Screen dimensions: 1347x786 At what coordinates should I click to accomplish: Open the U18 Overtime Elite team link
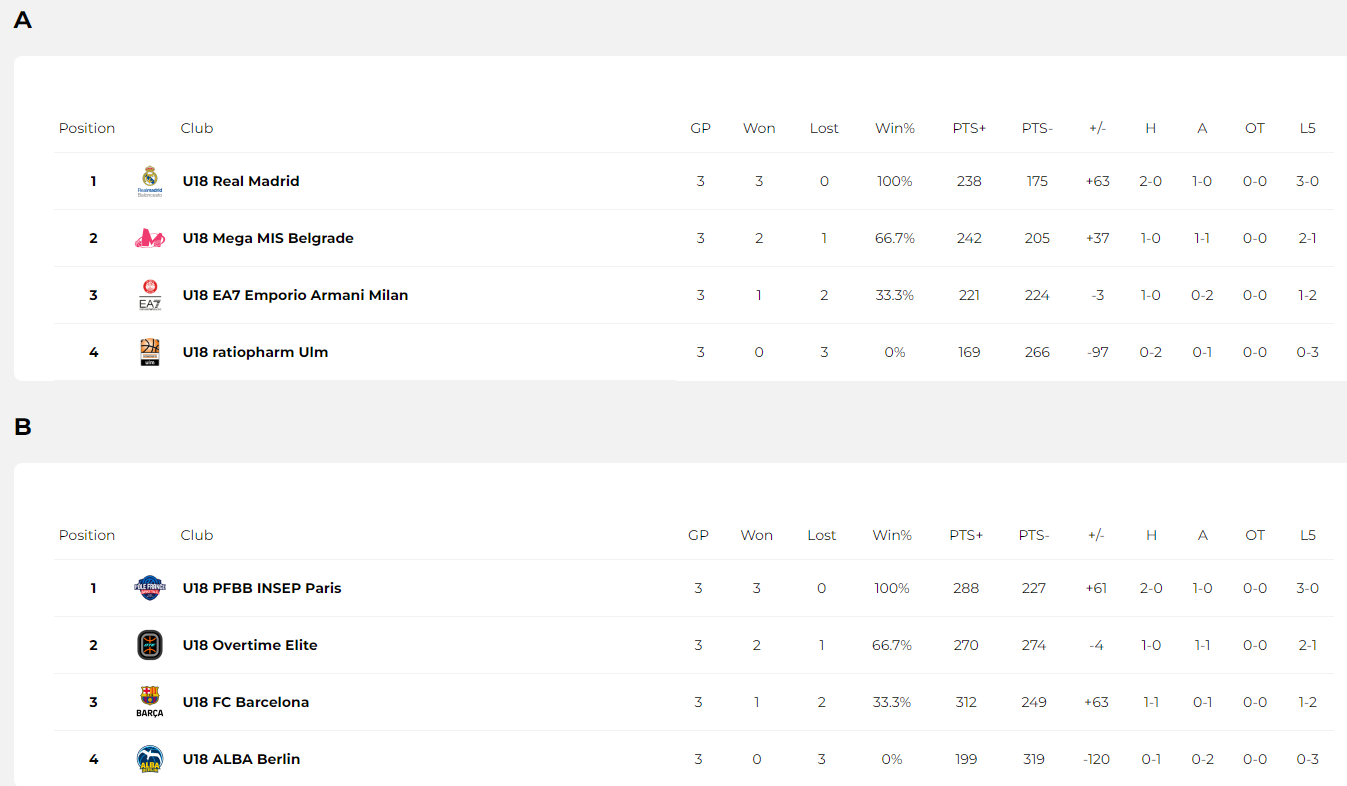[x=250, y=645]
